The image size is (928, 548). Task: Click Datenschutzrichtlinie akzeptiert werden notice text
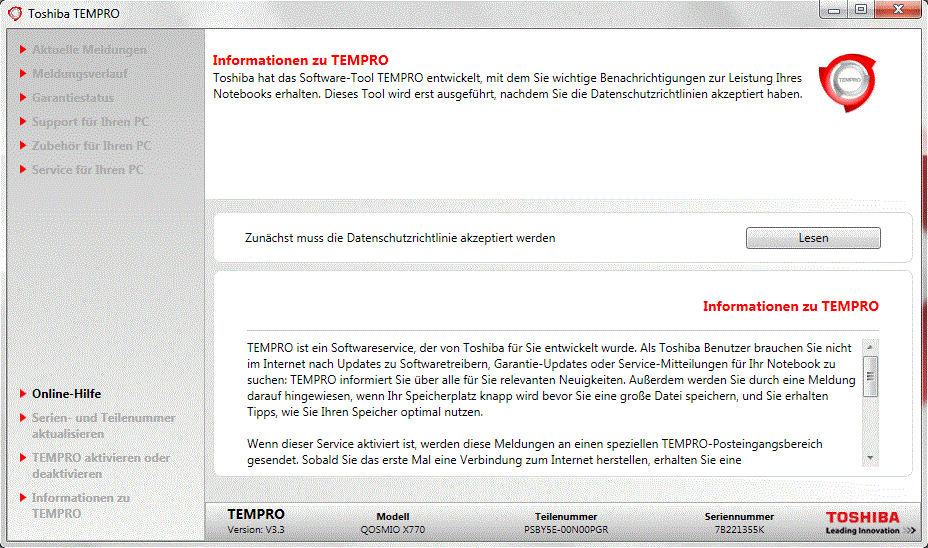pyautogui.click(x=400, y=238)
